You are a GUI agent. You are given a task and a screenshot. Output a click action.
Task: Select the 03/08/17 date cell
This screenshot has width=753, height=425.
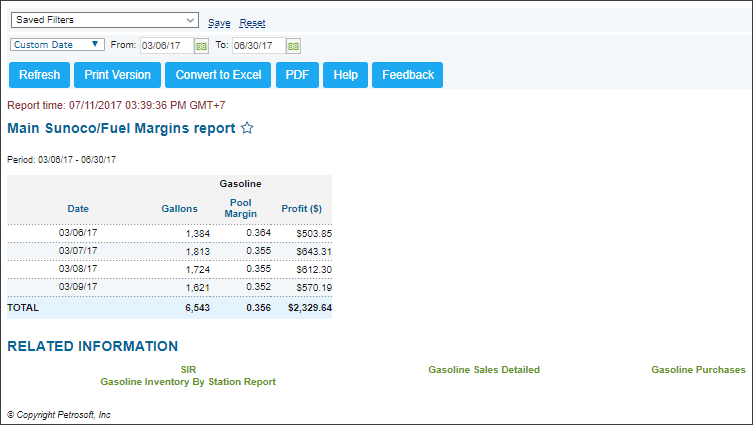78,268
